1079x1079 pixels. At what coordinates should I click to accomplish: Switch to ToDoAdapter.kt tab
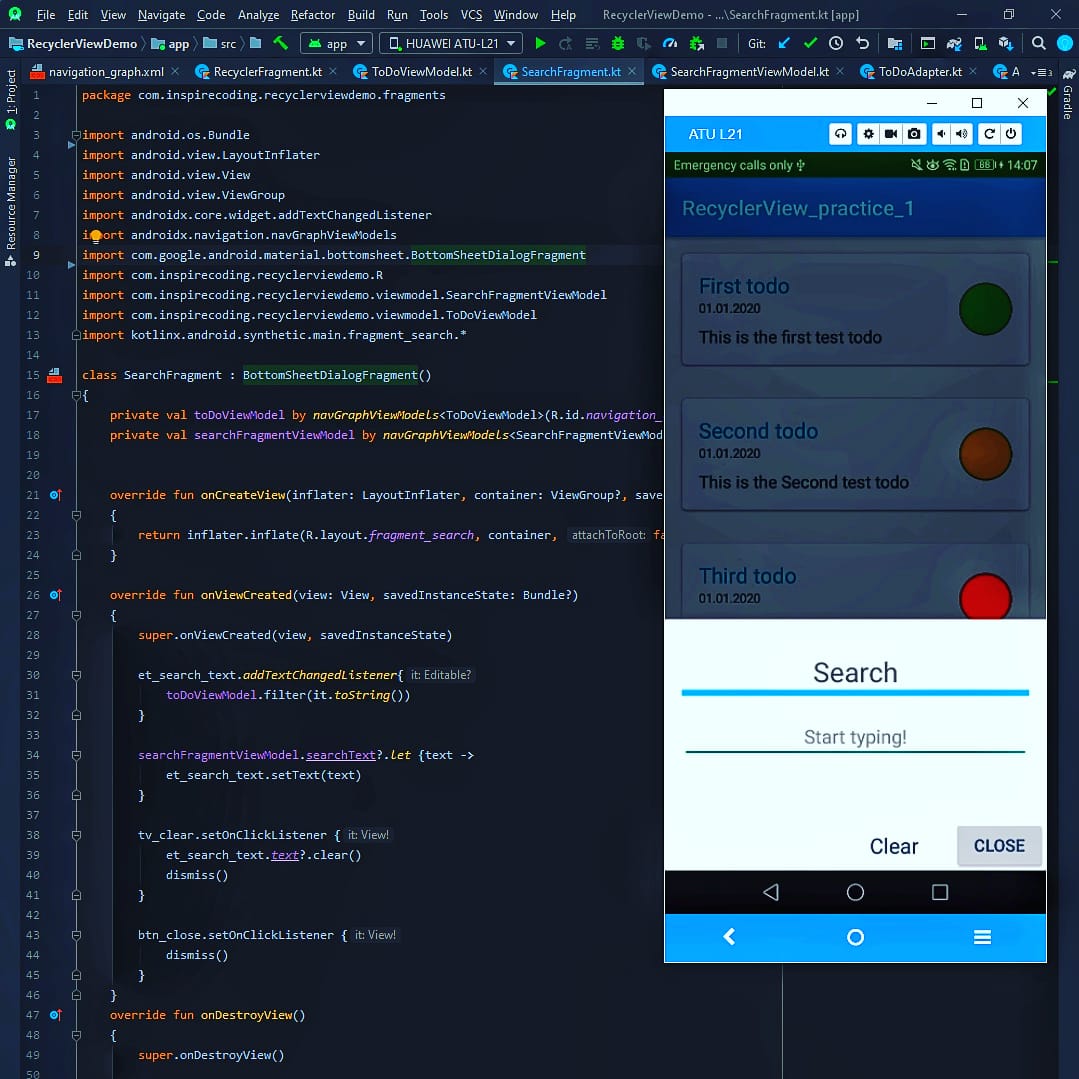pos(919,72)
